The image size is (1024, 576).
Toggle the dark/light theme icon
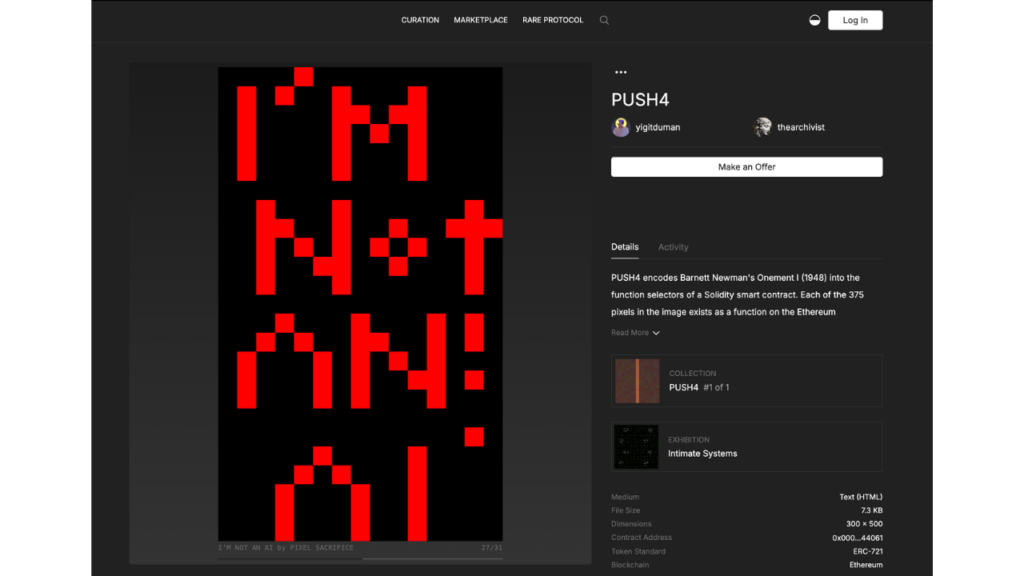(x=815, y=20)
